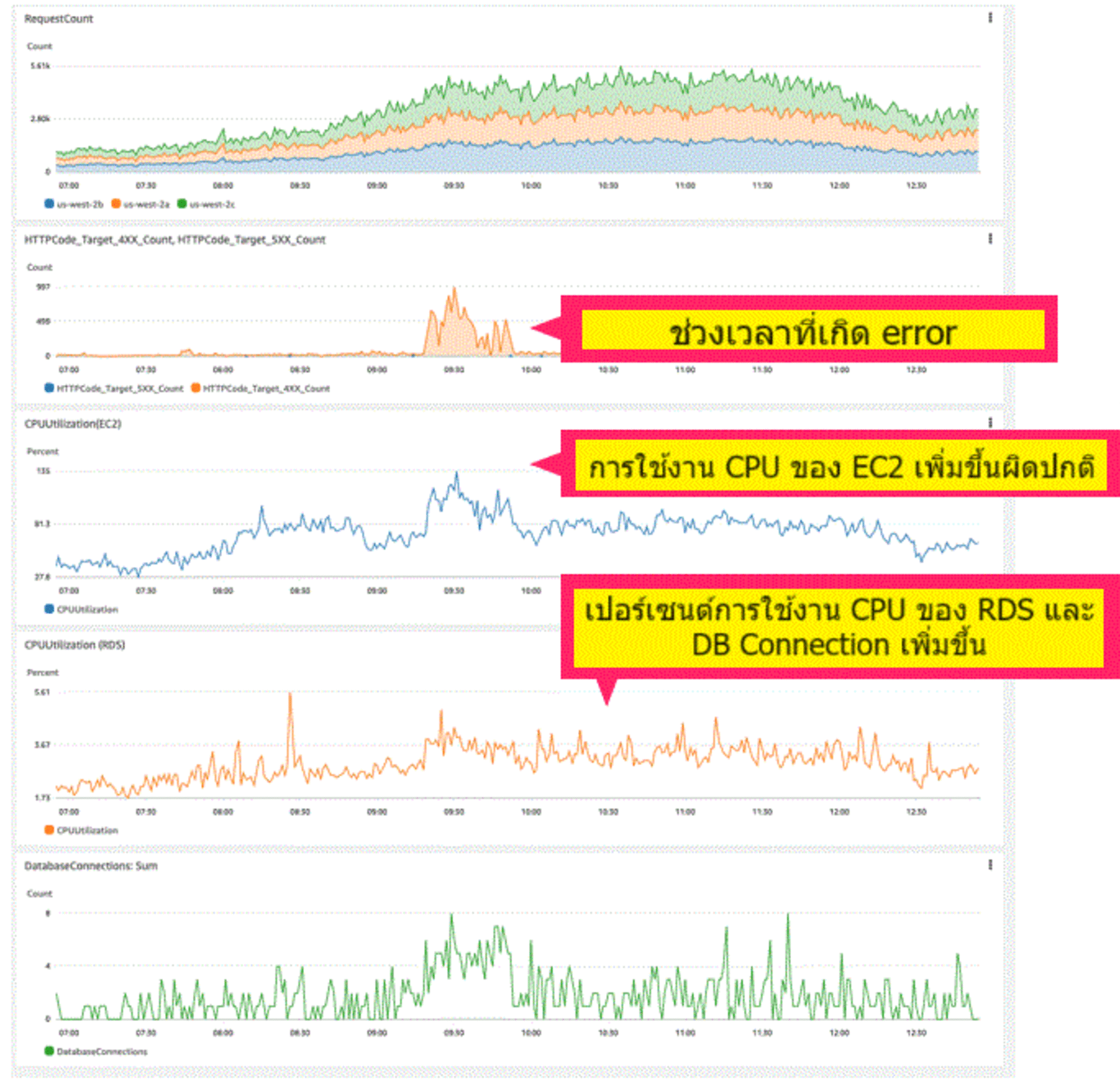
Task: Click the blue us-west-2b legend swatch
Action: (49, 203)
